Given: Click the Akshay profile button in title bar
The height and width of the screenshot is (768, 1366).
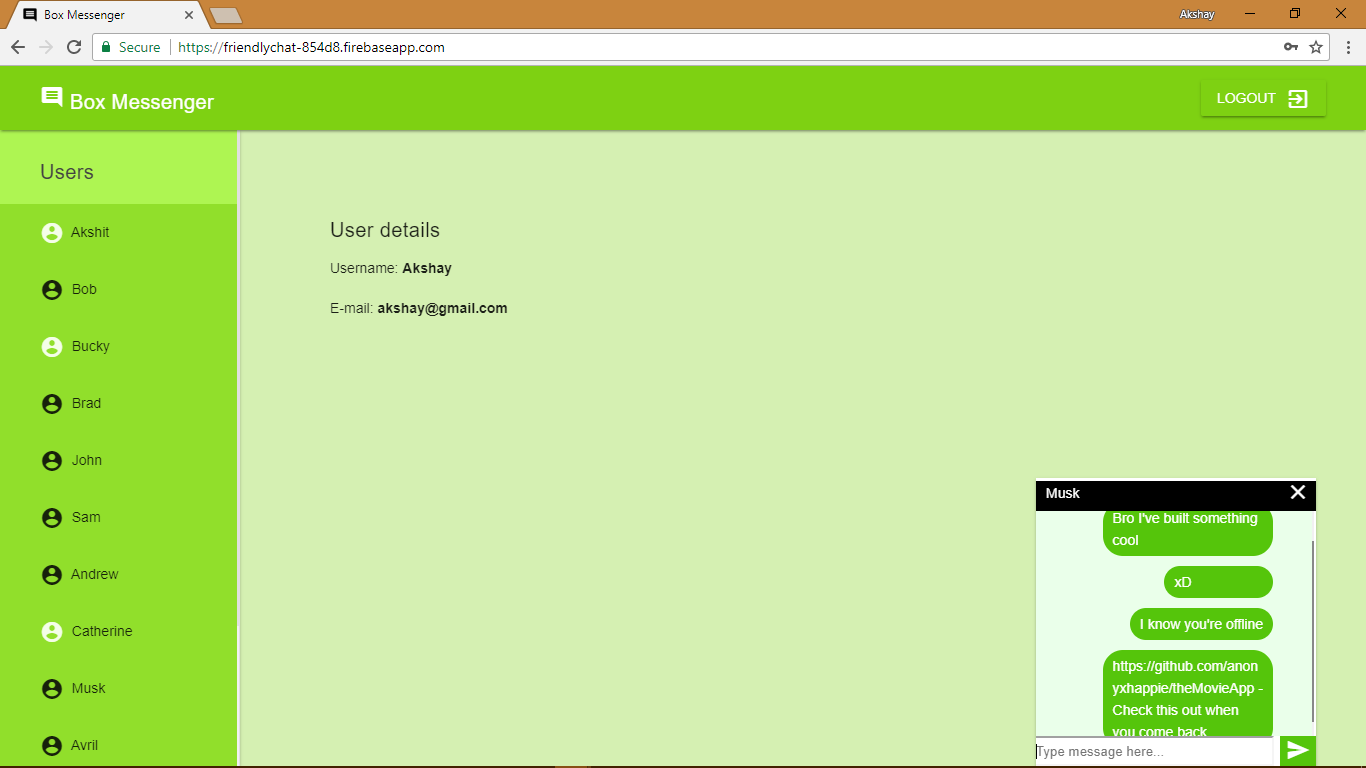Looking at the screenshot, I should coord(1196,14).
